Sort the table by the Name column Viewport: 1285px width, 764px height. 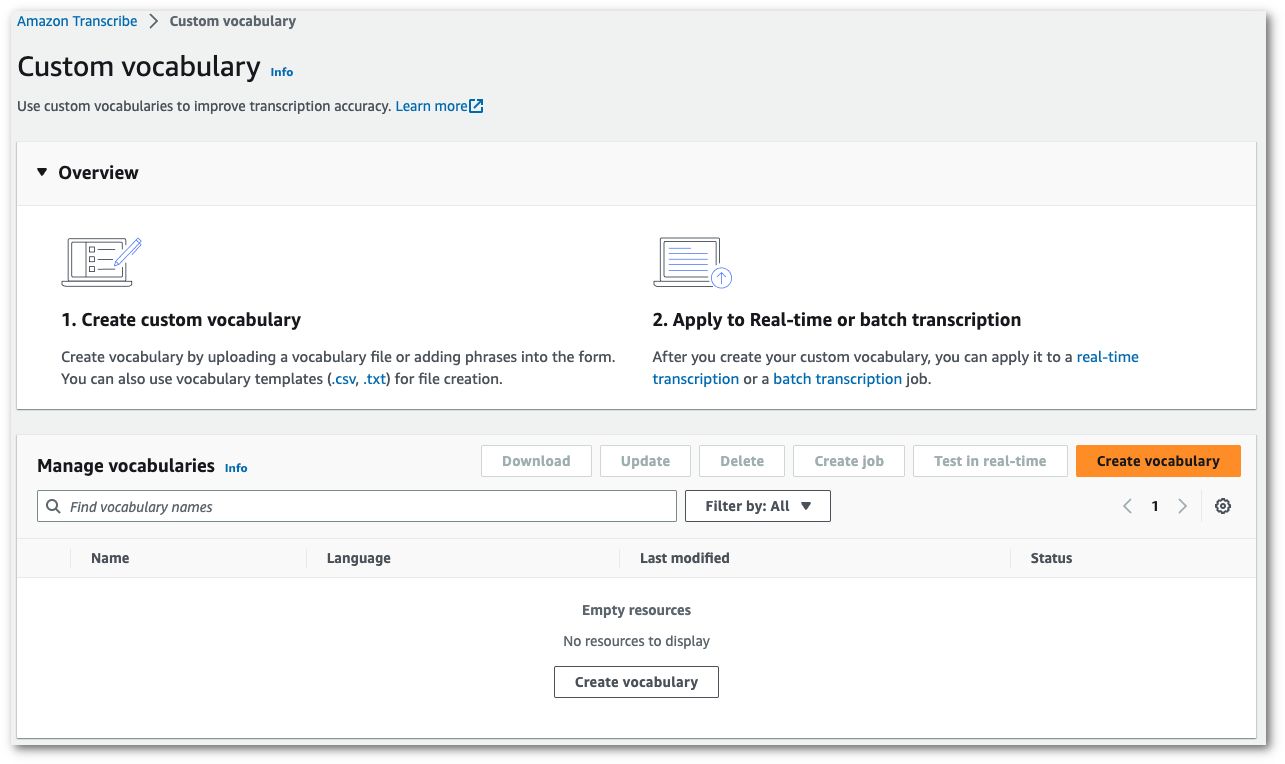[x=110, y=558]
